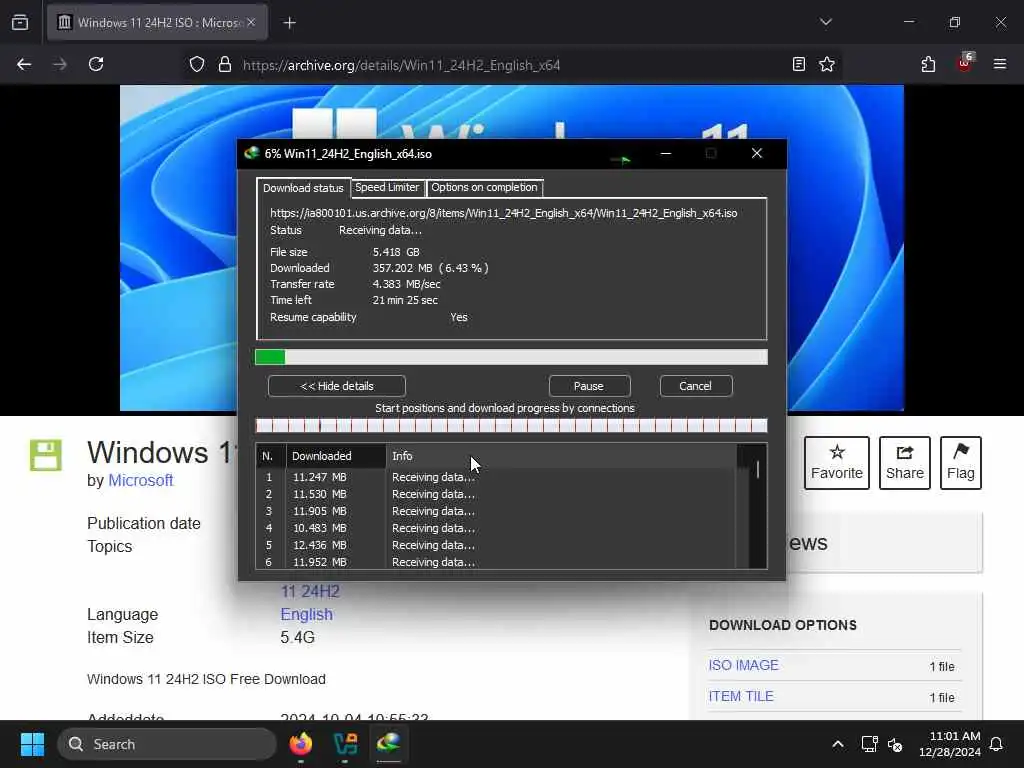
Task: Show hidden system tray icons
Action: point(838,744)
